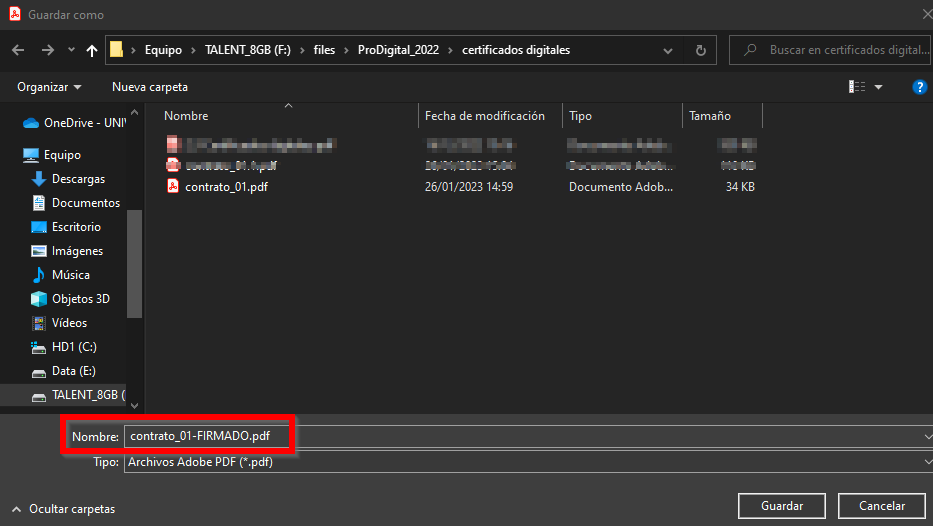Refresh the current folder view

(x=700, y=50)
